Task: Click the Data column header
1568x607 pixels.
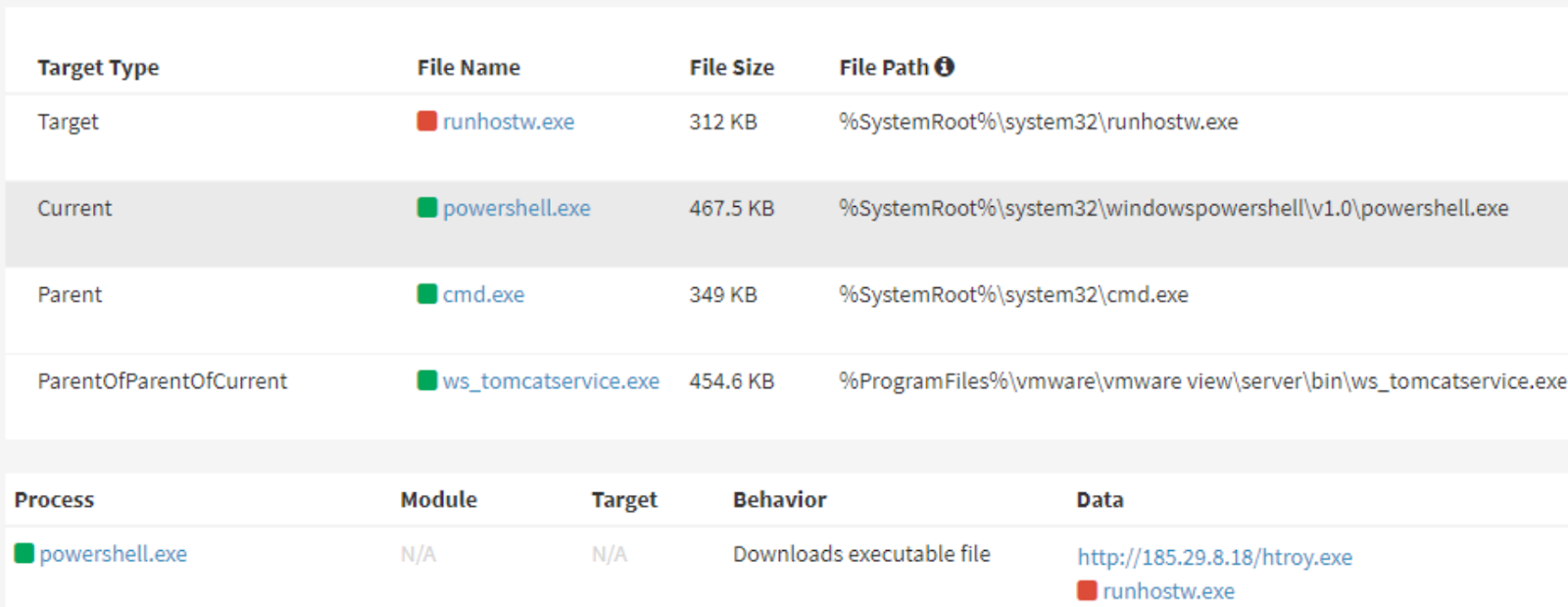Action: pos(1100,500)
